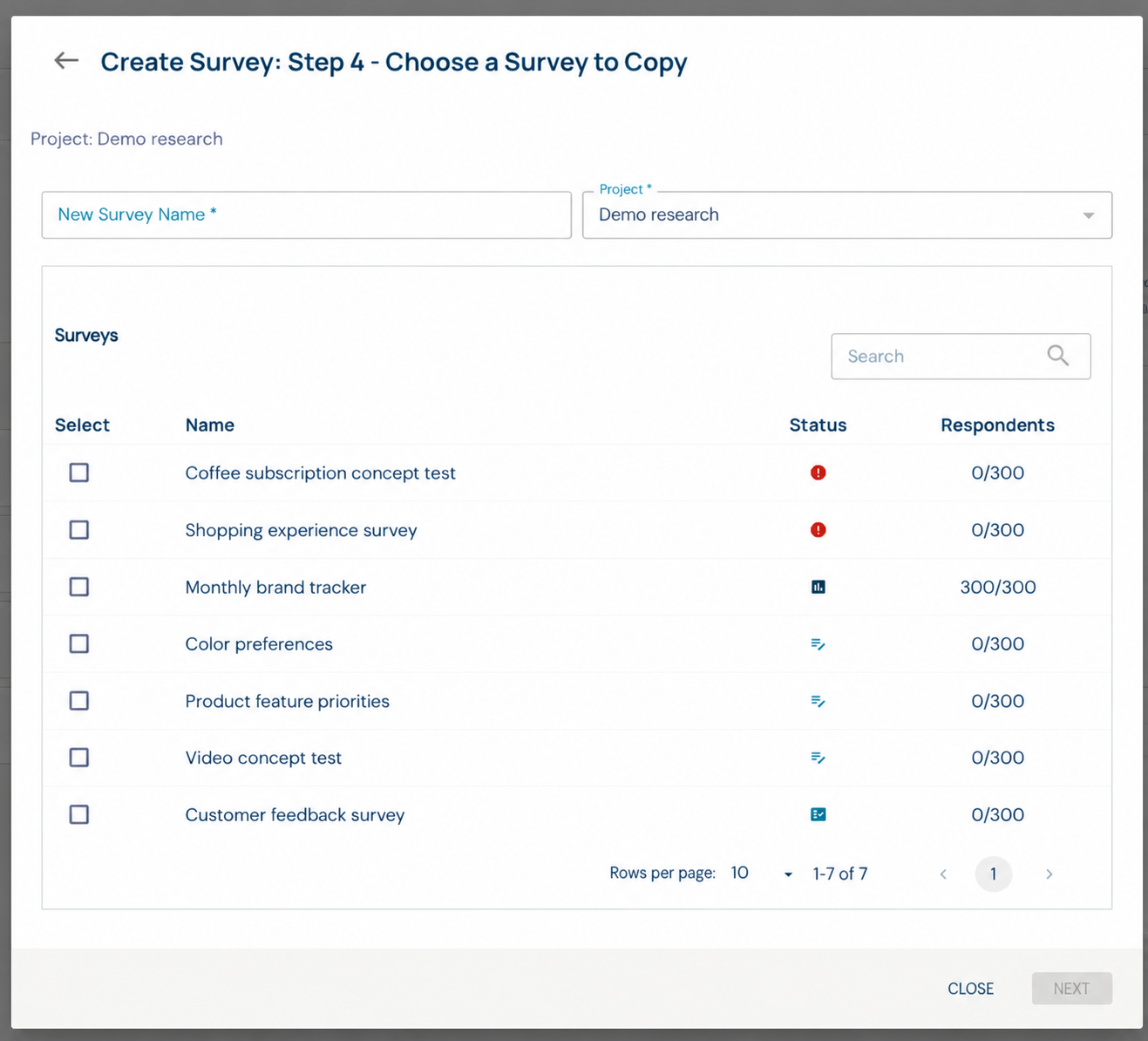Click Coffee subscription concept test error status icon
This screenshot has height=1041, width=1148.
(818, 473)
